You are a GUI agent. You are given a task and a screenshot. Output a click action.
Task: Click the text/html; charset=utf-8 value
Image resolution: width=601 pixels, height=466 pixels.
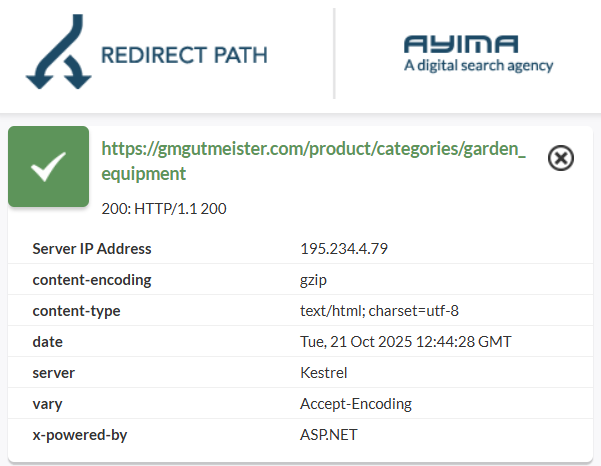pyautogui.click(x=379, y=311)
